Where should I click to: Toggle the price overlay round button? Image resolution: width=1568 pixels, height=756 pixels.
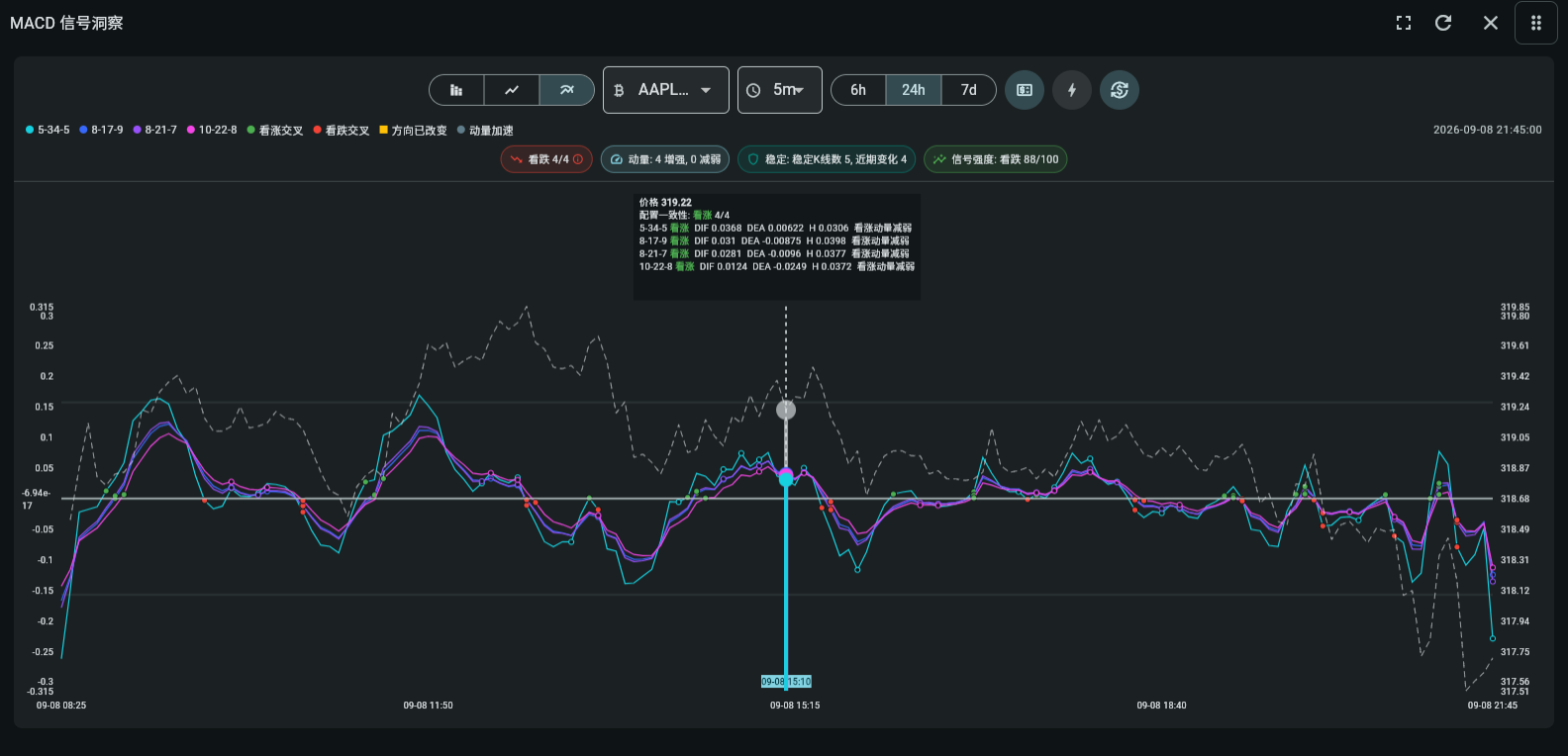tap(1025, 90)
